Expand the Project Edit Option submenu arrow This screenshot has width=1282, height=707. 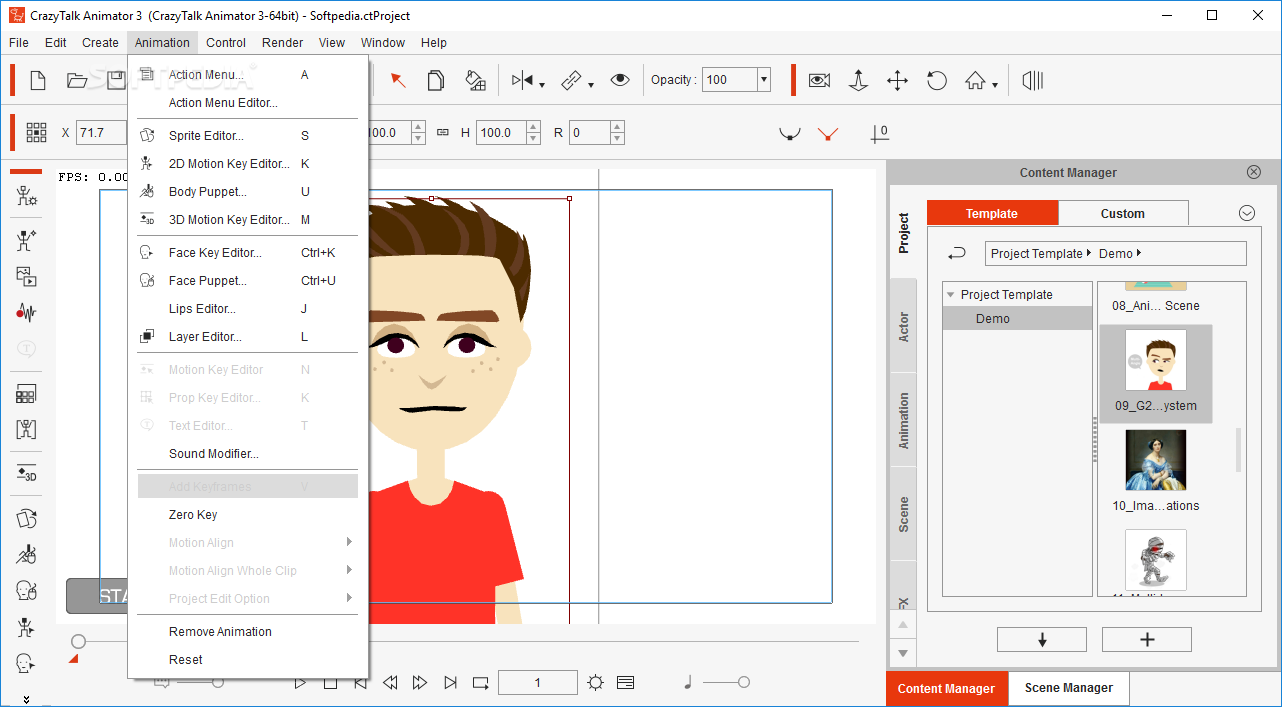coord(349,598)
